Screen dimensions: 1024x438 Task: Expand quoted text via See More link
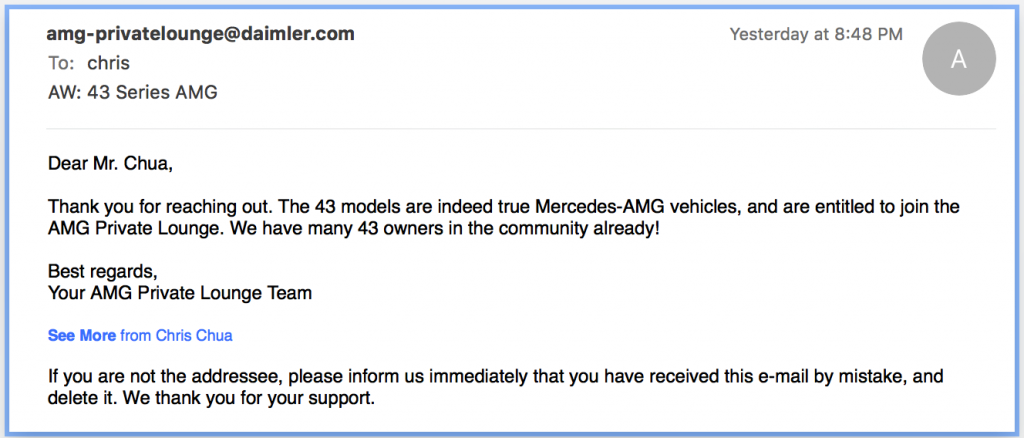(82, 336)
